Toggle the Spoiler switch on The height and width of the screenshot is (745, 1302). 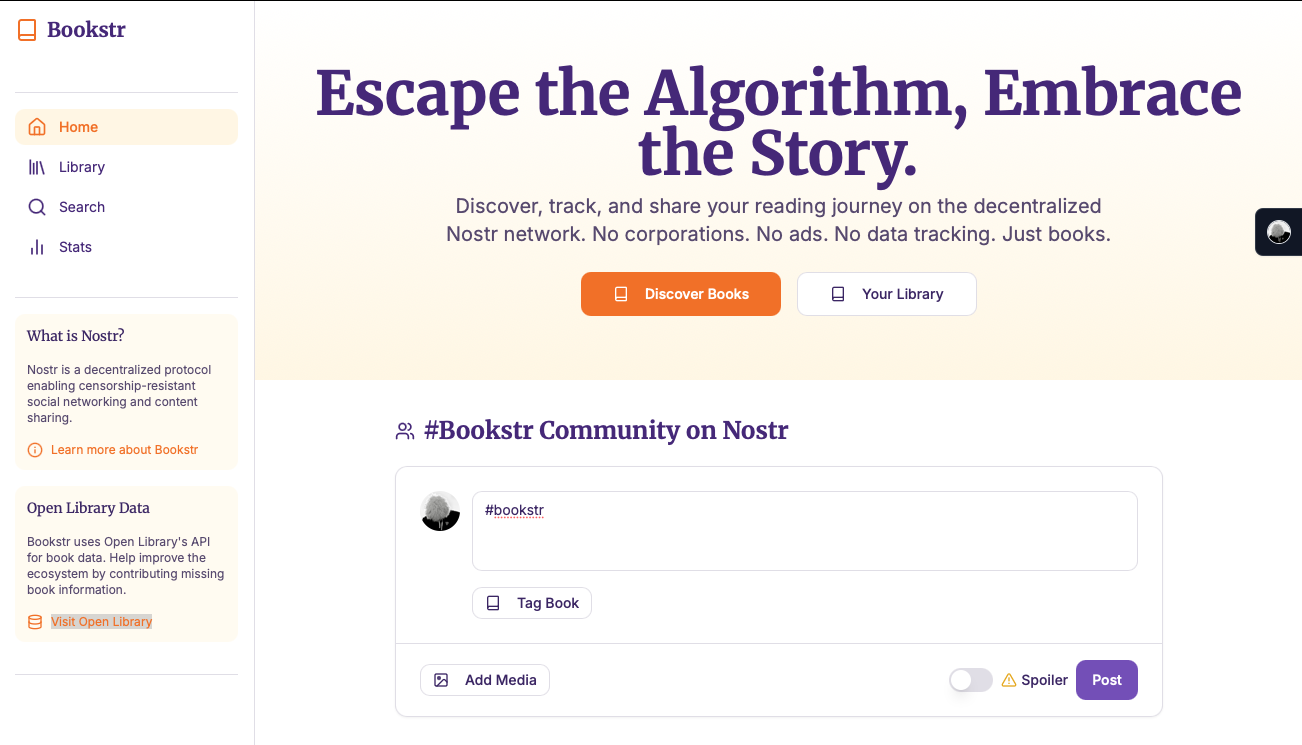tap(971, 680)
